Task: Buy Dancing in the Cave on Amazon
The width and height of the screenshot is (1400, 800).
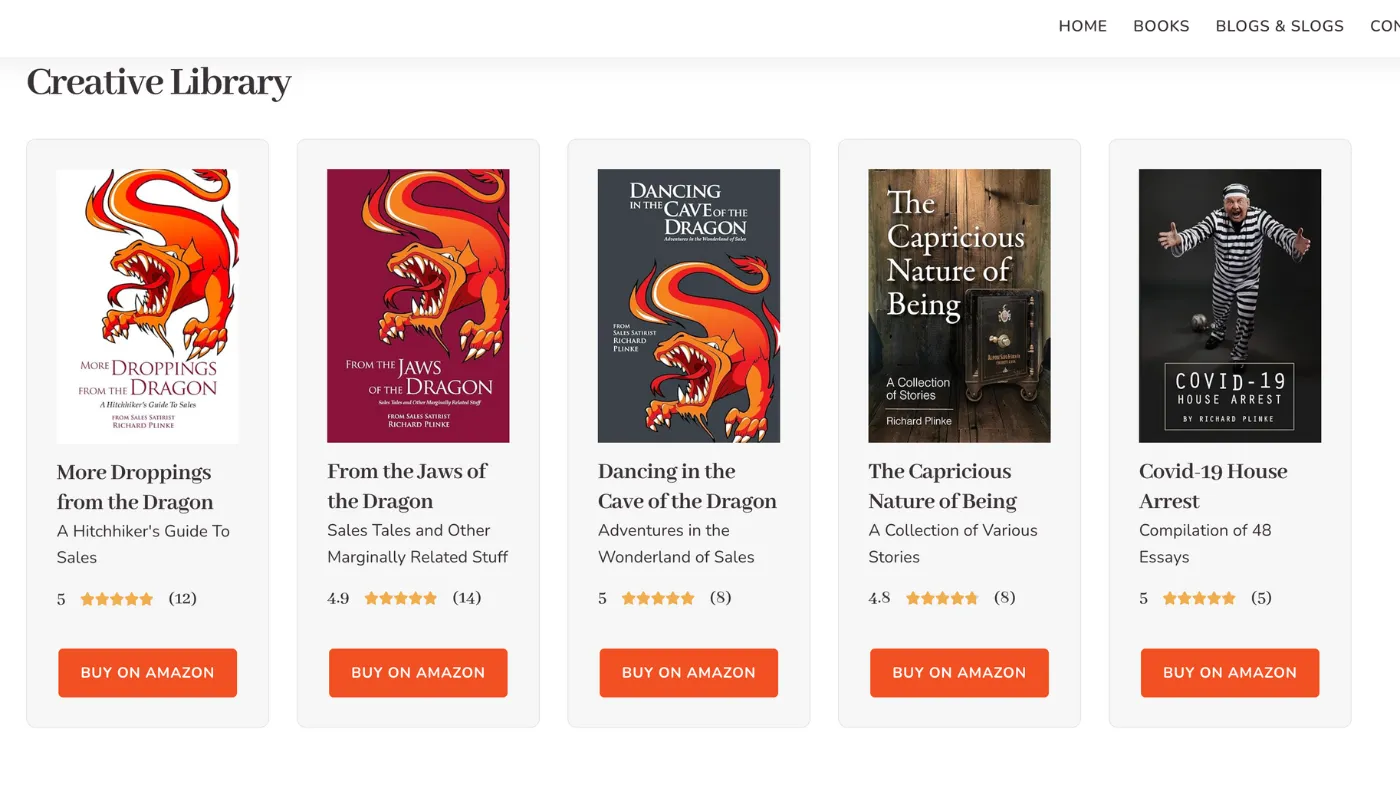Action: click(689, 673)
